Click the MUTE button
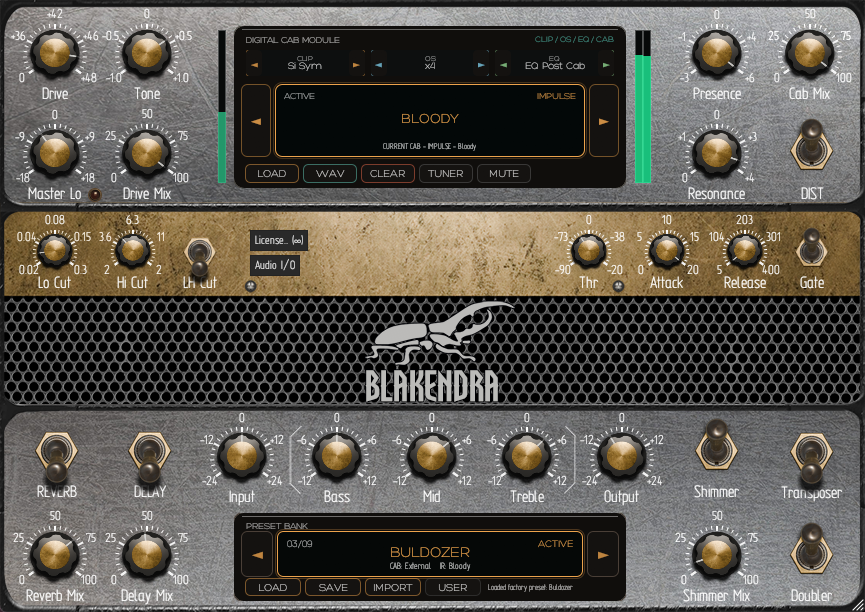Image resolution: width=865 pixels, height=612 pixels. 504,173
